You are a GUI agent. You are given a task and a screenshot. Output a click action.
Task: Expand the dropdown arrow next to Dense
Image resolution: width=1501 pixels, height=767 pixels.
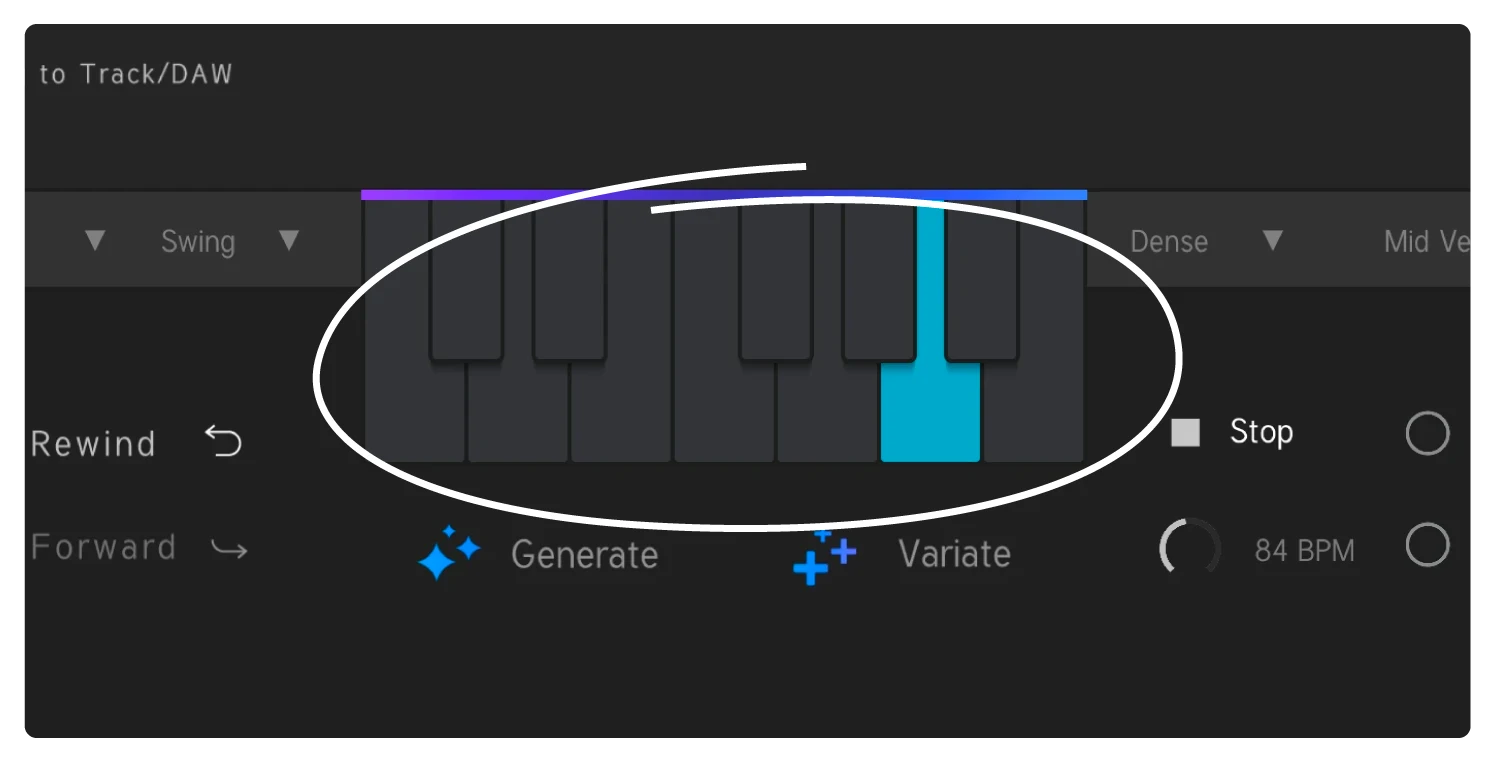tap(1272, 241)
